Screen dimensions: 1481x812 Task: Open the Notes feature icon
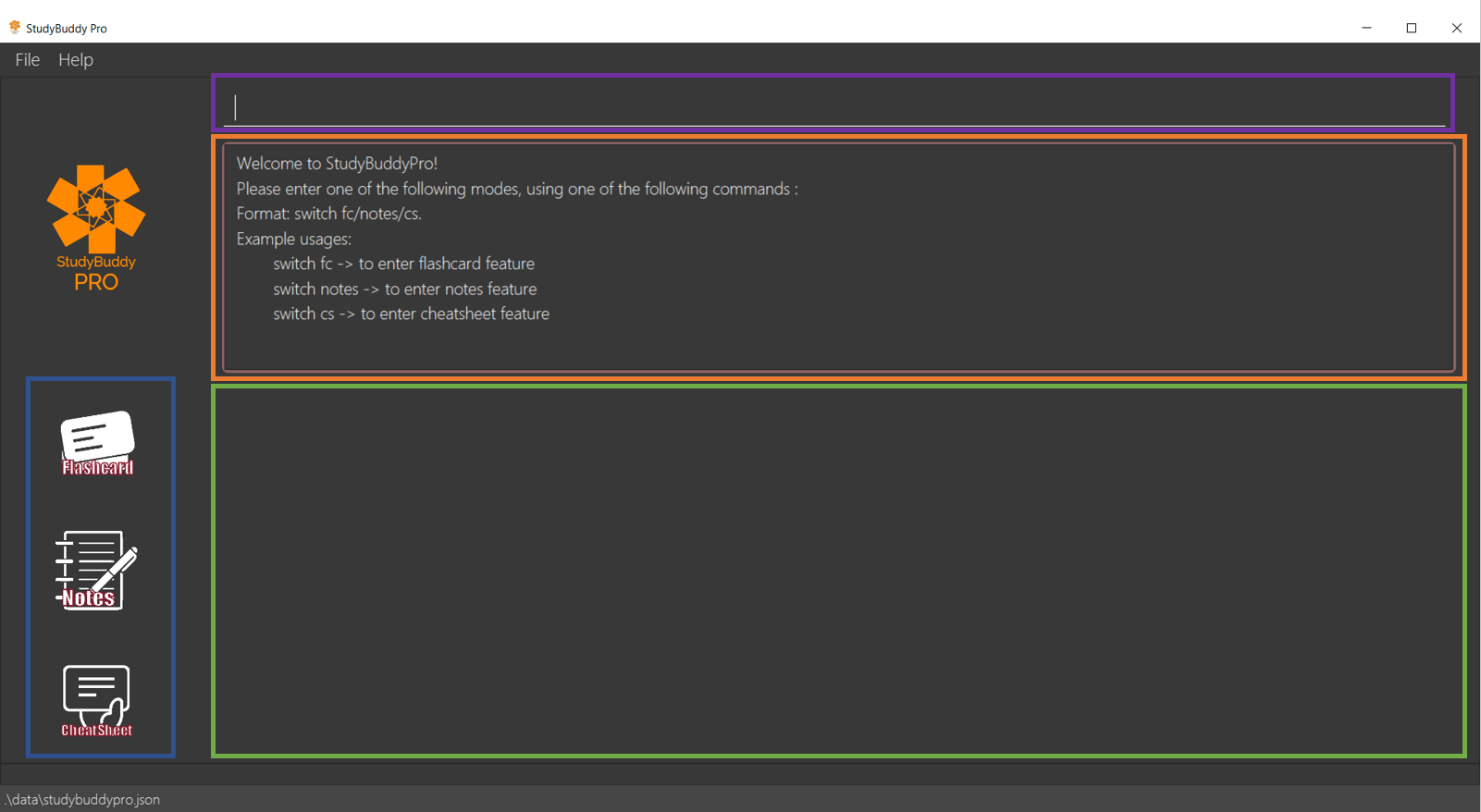[96, 571]
